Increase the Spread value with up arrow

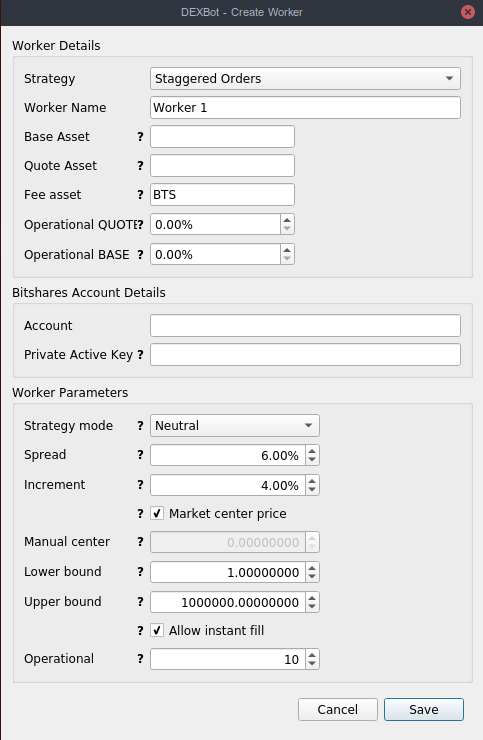coord(312,451)
